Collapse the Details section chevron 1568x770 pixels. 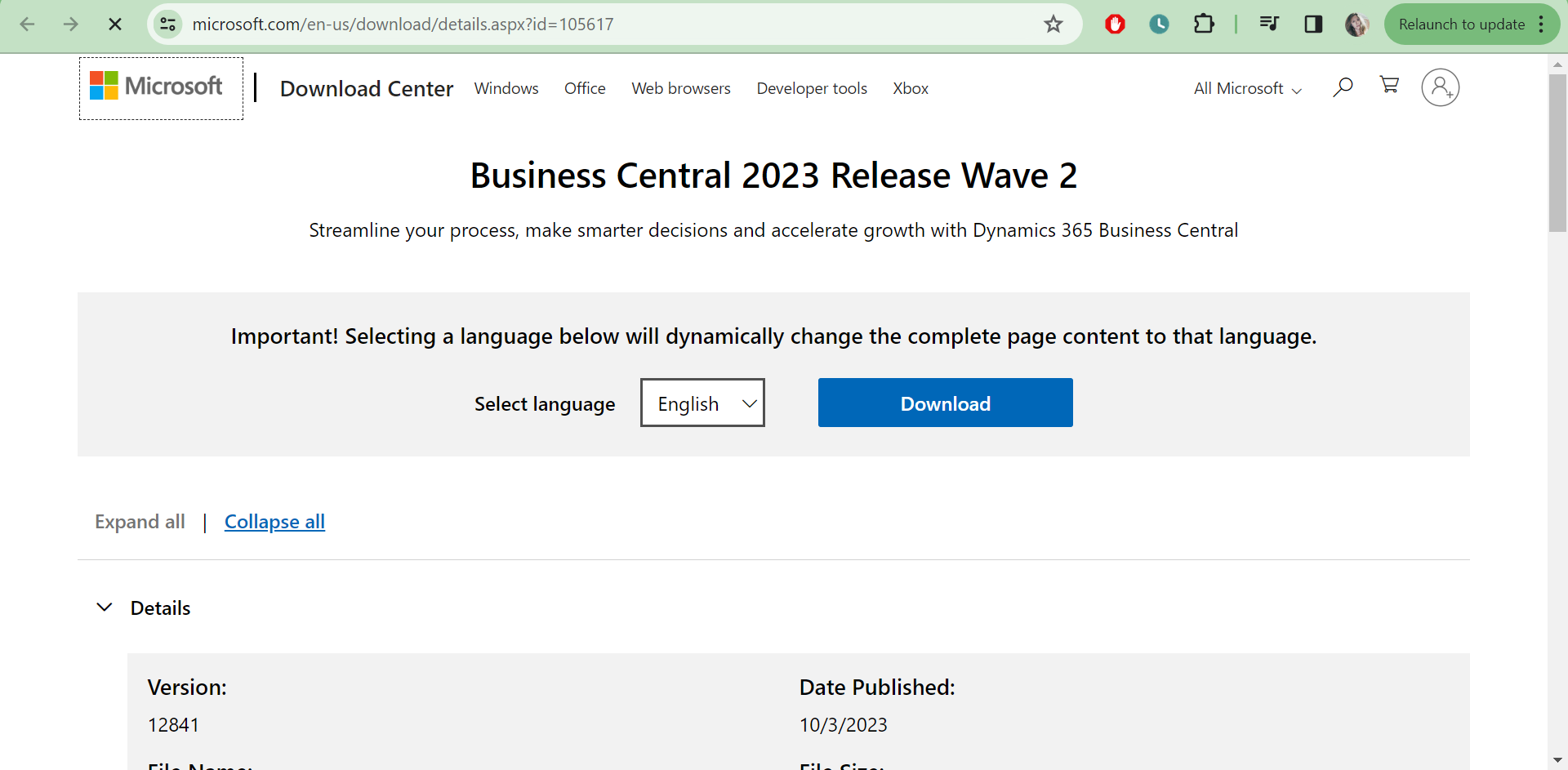pyautogui.click(x=105, y=608)
